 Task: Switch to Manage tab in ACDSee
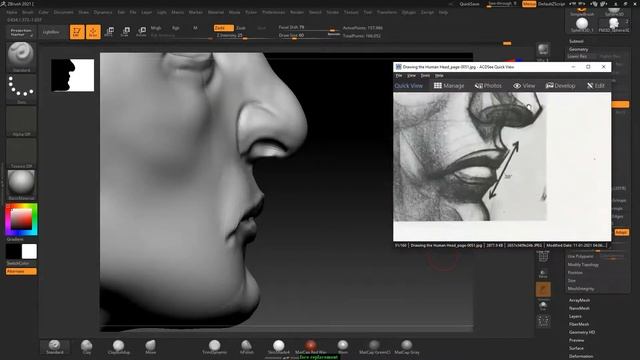pos(449,86)
